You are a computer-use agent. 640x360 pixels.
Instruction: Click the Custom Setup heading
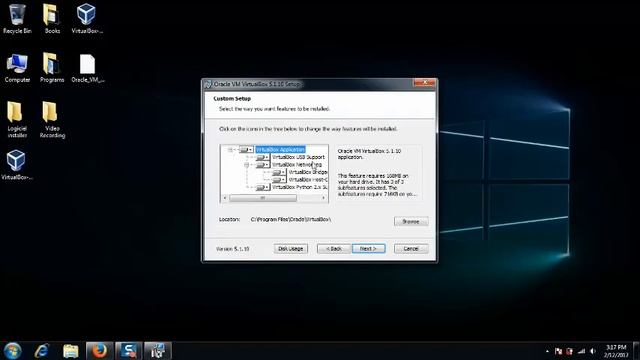[232, 99]
